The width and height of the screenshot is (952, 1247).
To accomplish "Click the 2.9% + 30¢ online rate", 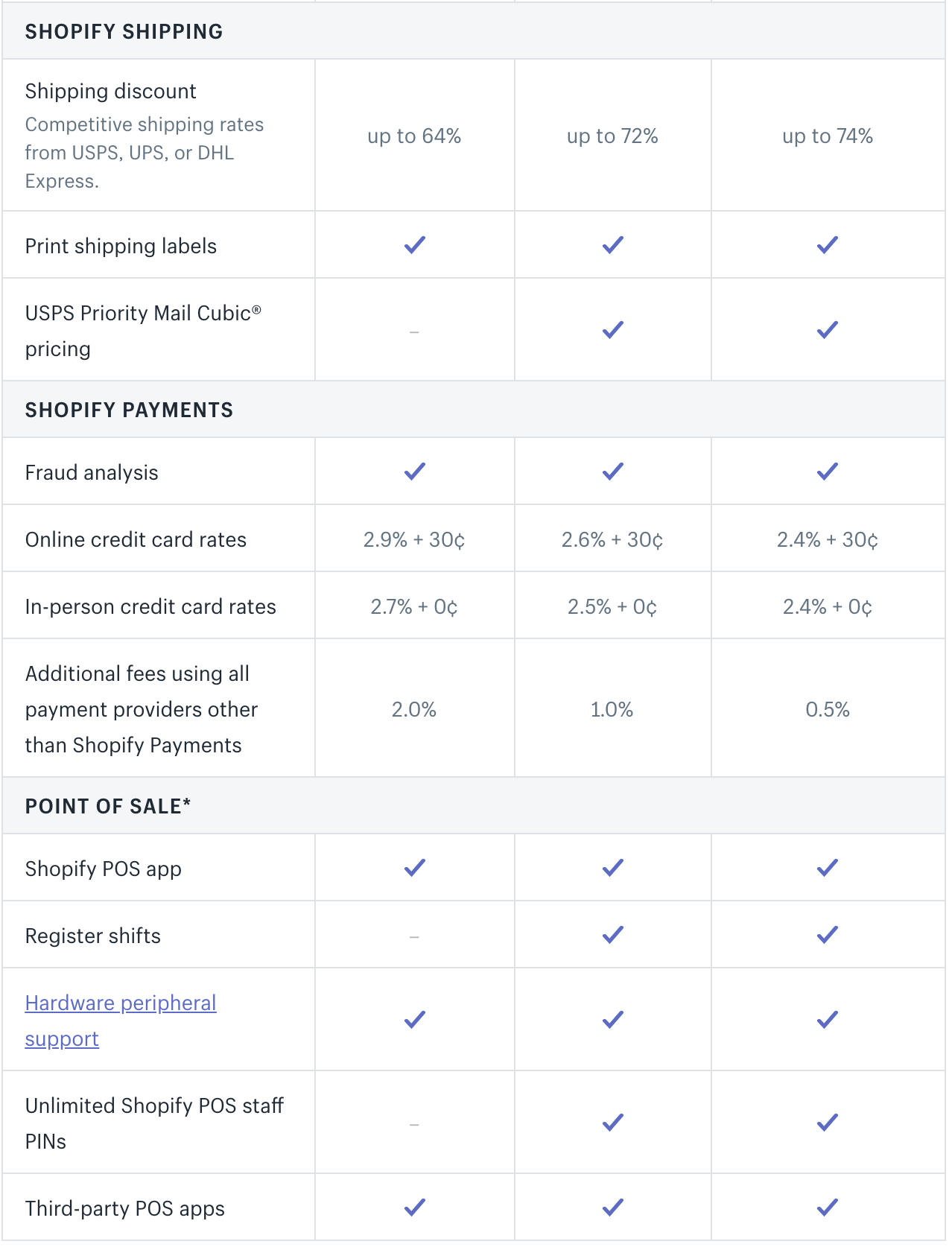I will pos(414,540).
